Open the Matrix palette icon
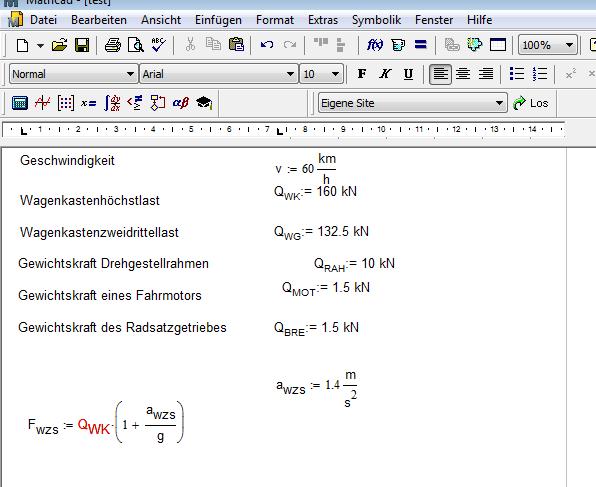Image resolution: width=596 pixels, height=487 pixels. (x=65, y=103)
